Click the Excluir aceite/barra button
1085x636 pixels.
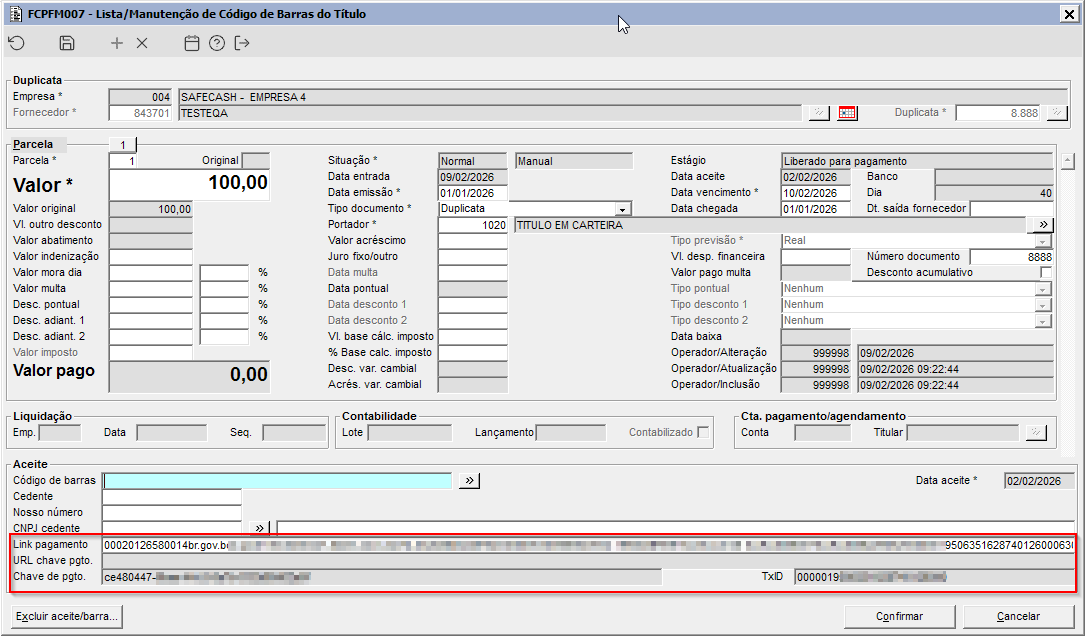pos(67,616)
